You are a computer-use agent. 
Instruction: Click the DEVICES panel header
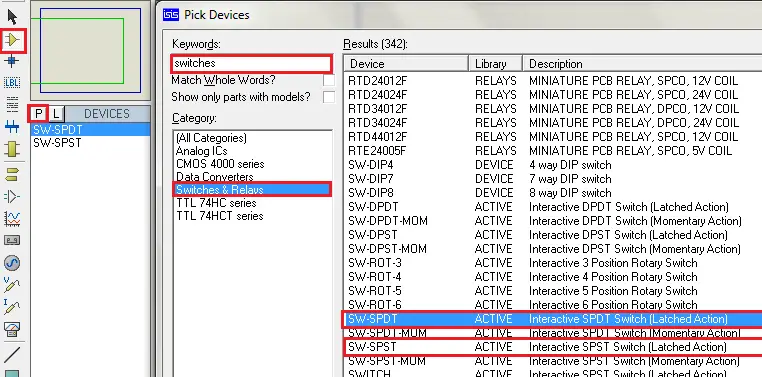click(x=107, y=114)
